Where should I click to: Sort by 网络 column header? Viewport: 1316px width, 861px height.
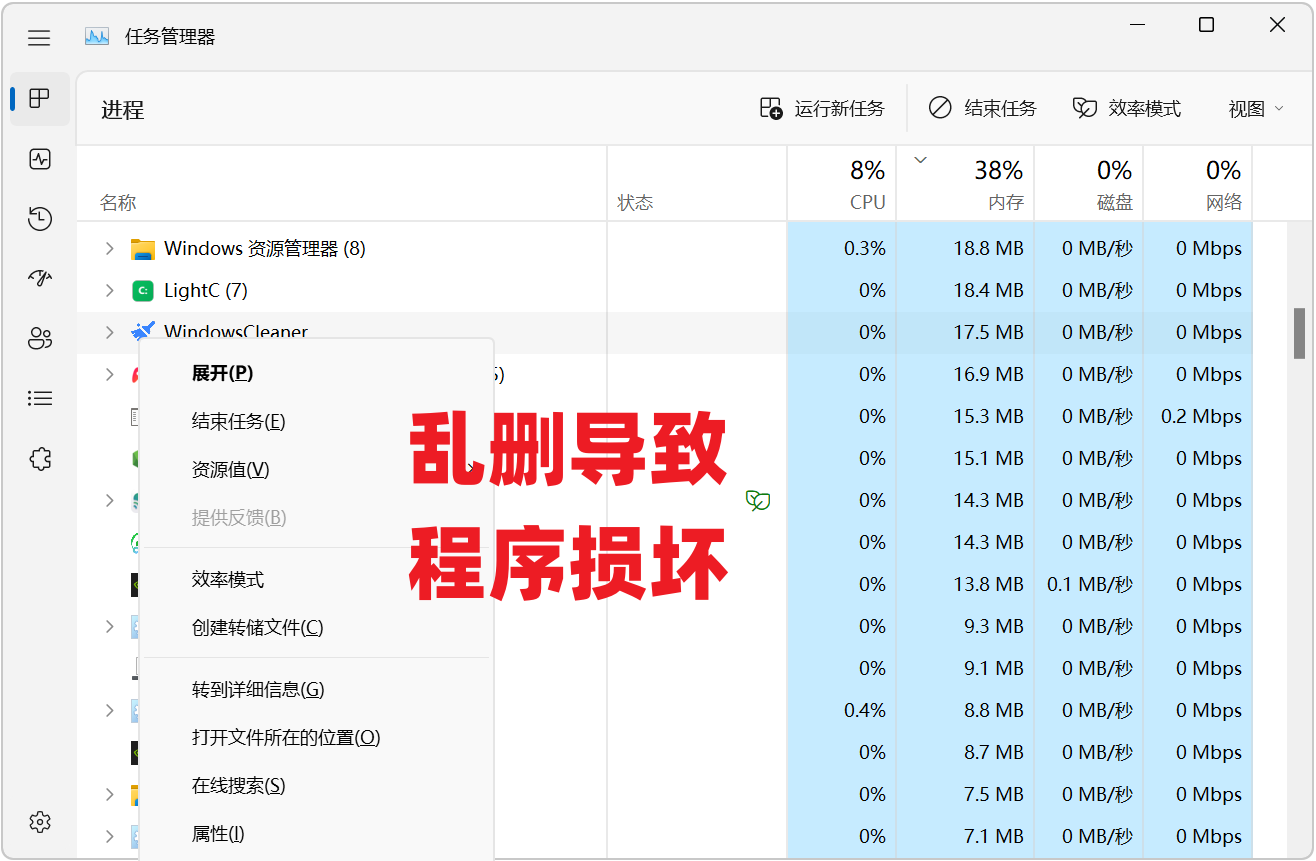pos(1197,184)
